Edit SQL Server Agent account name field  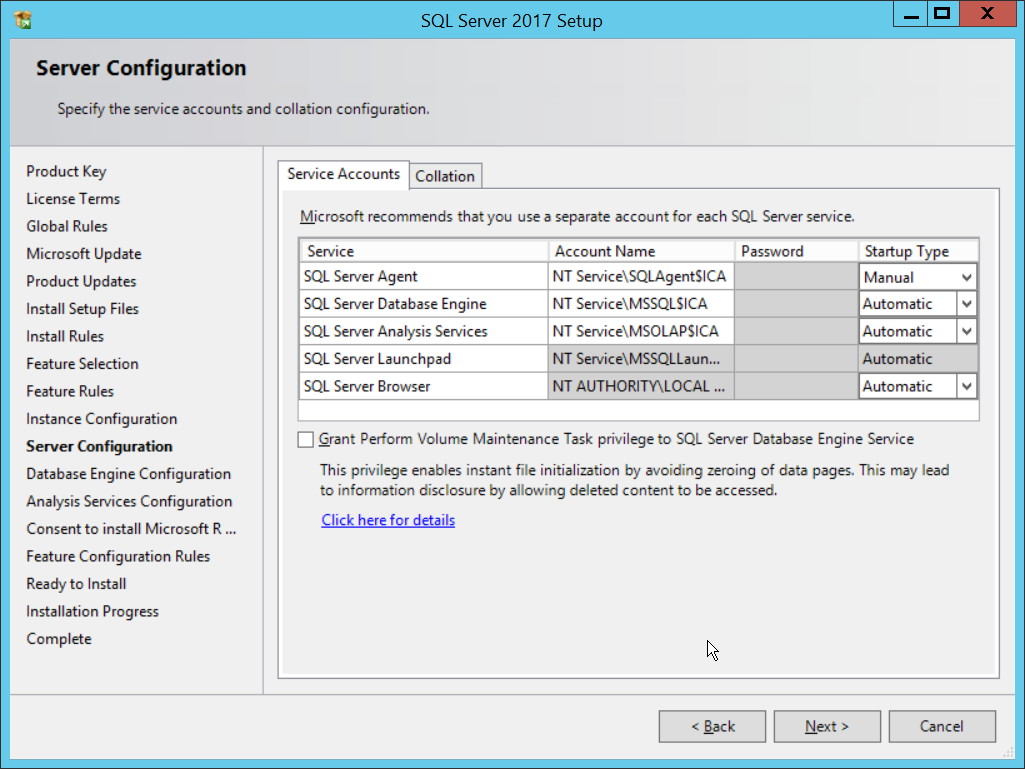pos(640,277)
